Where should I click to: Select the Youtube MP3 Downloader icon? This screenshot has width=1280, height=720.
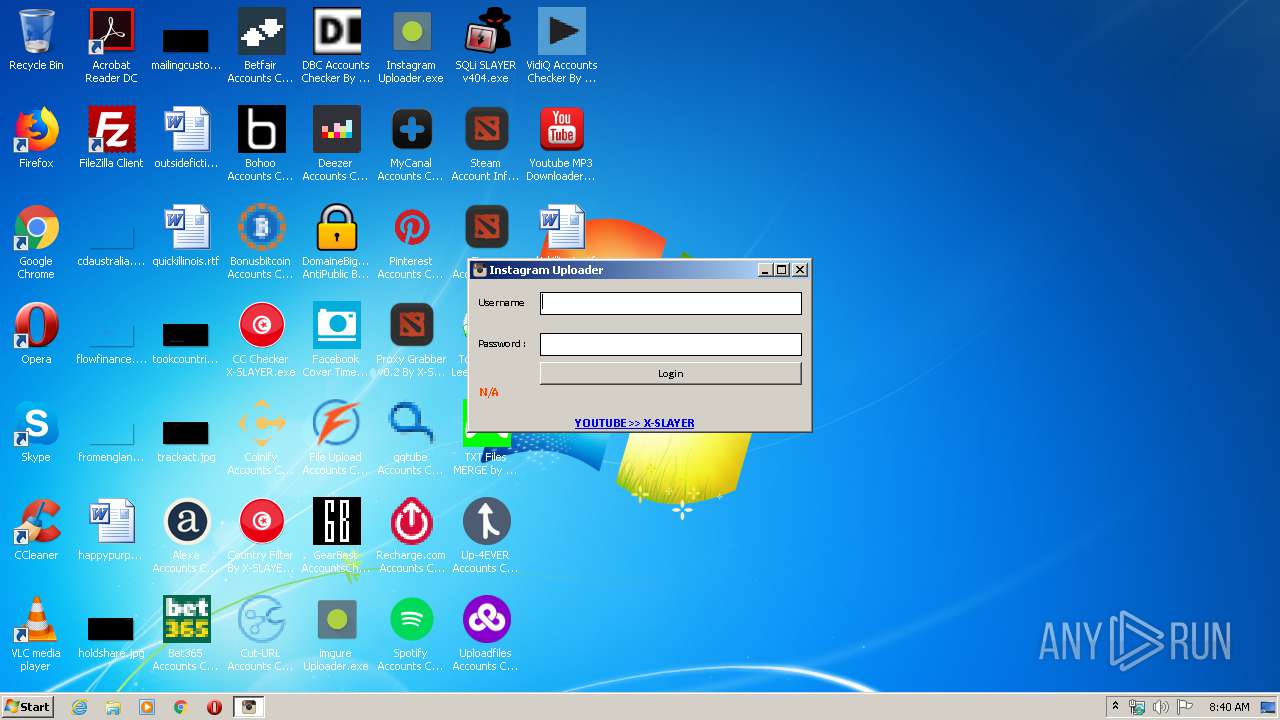(x=561, y=143)
